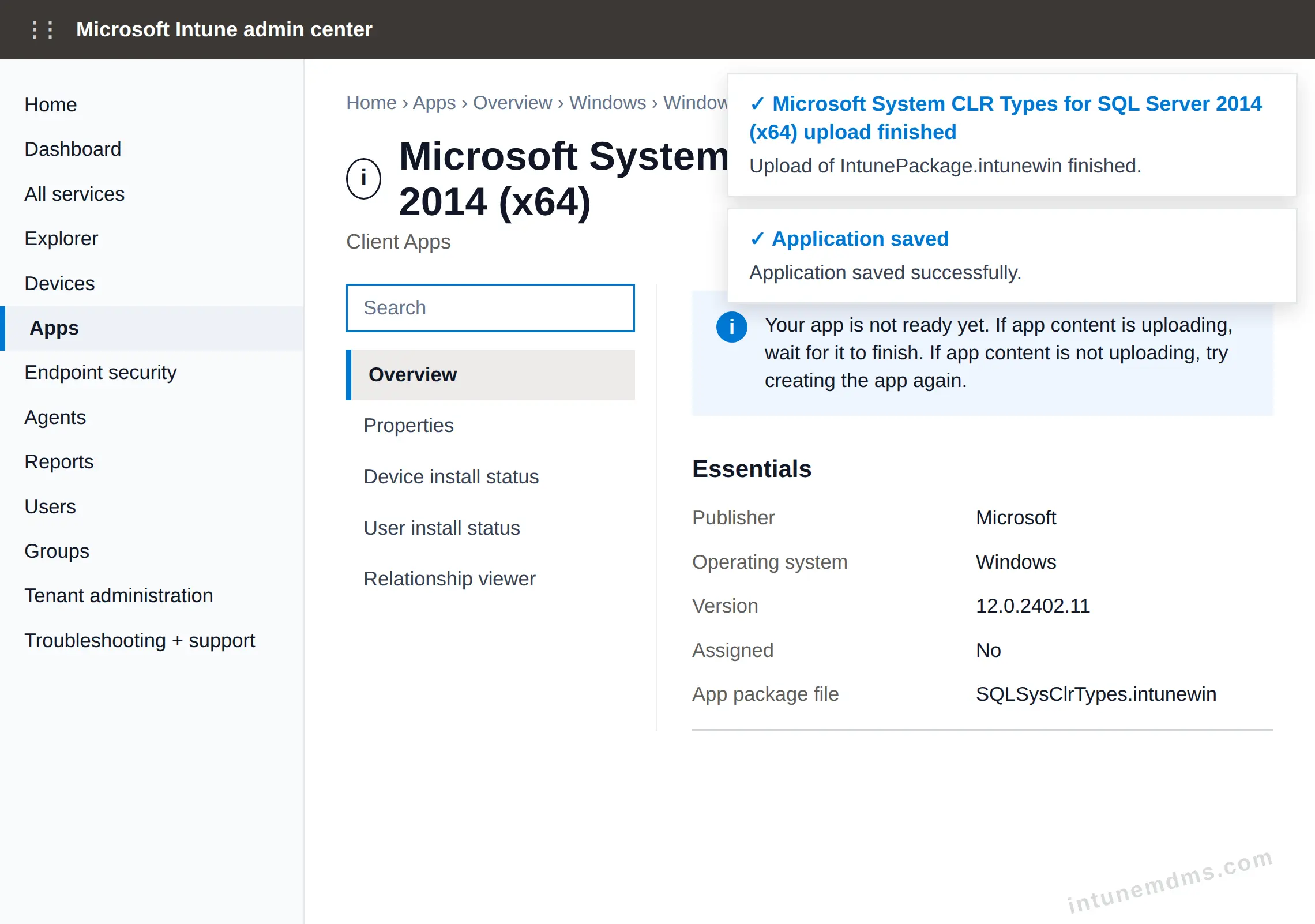Click the Home breadcrumb link
The height and width of the screenshot is (924, 1315).
click(371, 103)
